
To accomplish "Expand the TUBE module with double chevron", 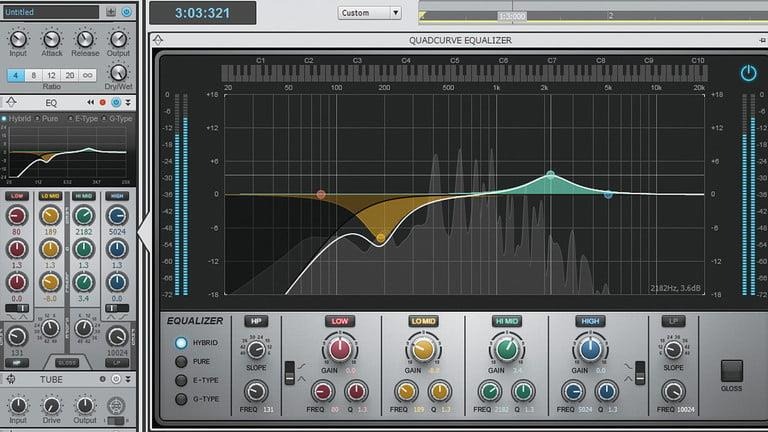I will click(128, 379).
